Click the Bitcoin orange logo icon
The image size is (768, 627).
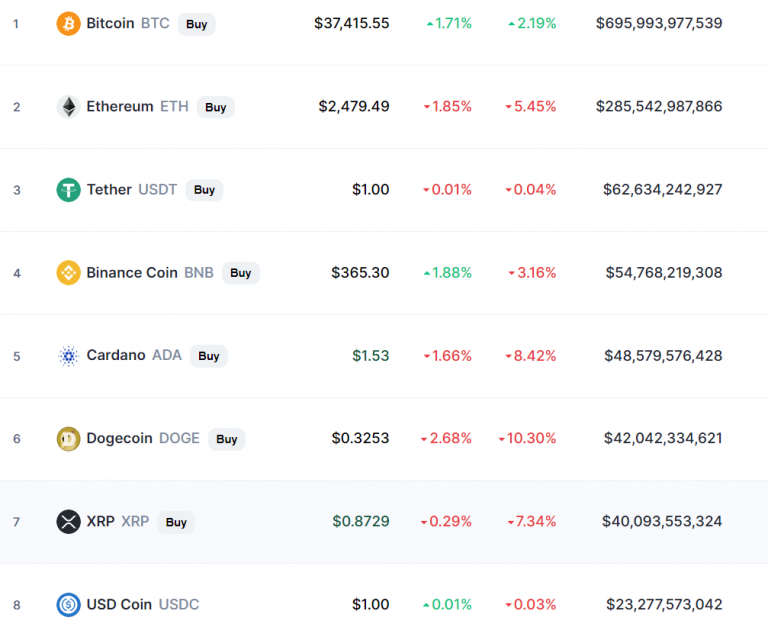[69, 24]
